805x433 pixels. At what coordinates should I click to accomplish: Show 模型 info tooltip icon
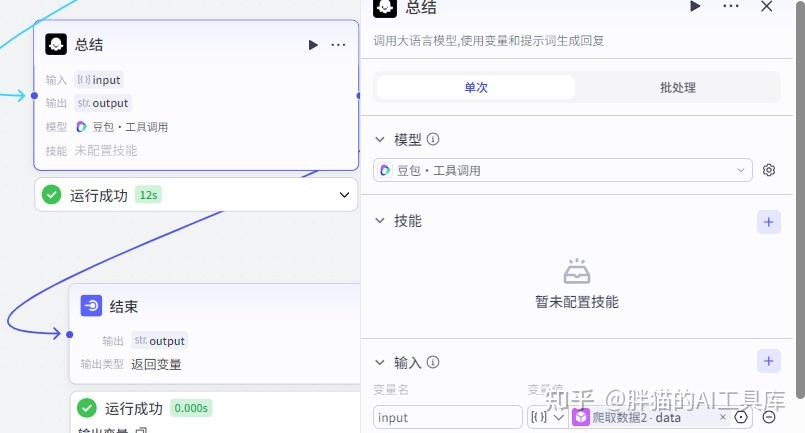[x=433, y=139]
